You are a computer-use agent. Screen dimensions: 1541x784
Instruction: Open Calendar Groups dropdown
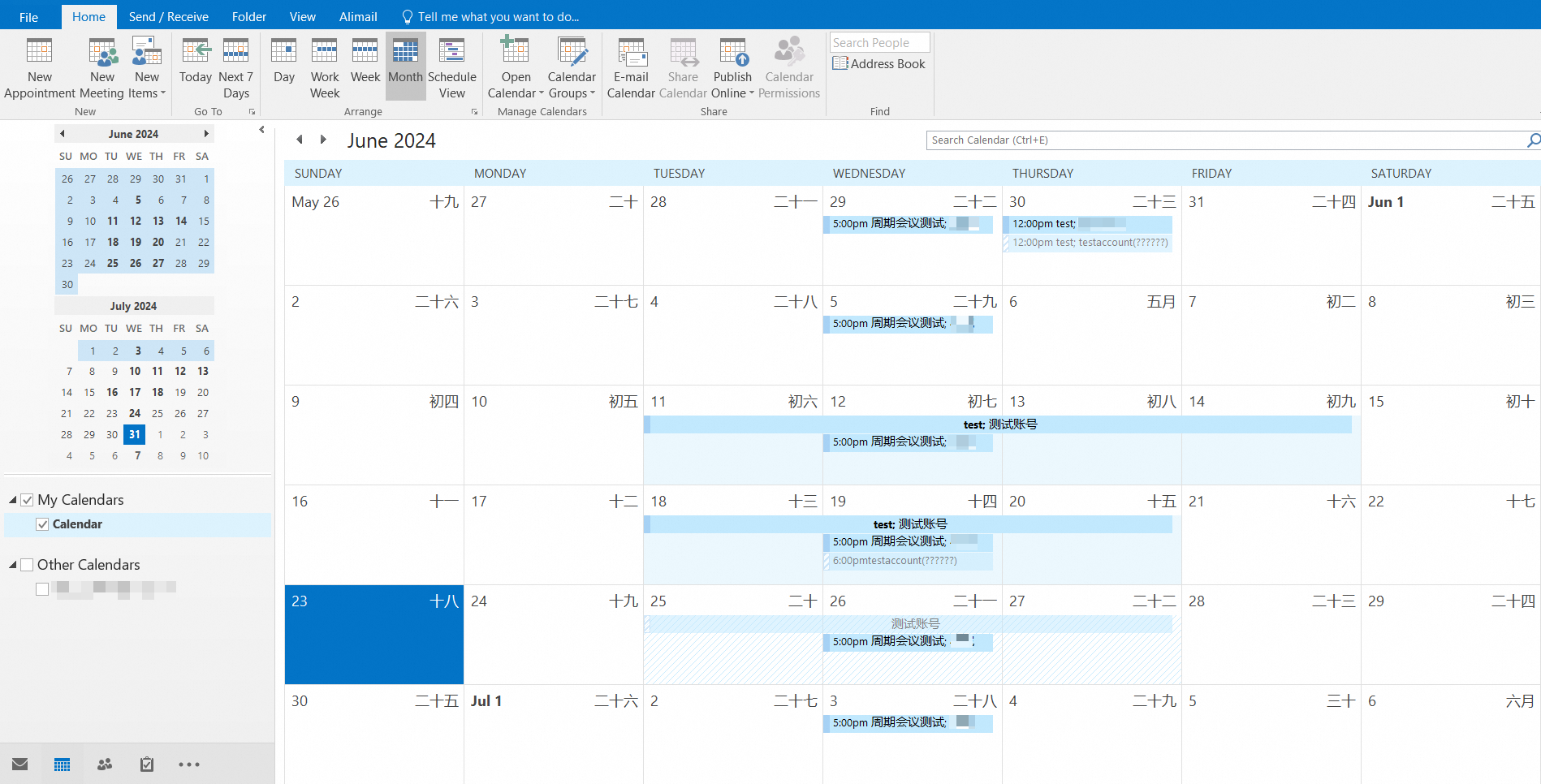[x=572, y=68]
